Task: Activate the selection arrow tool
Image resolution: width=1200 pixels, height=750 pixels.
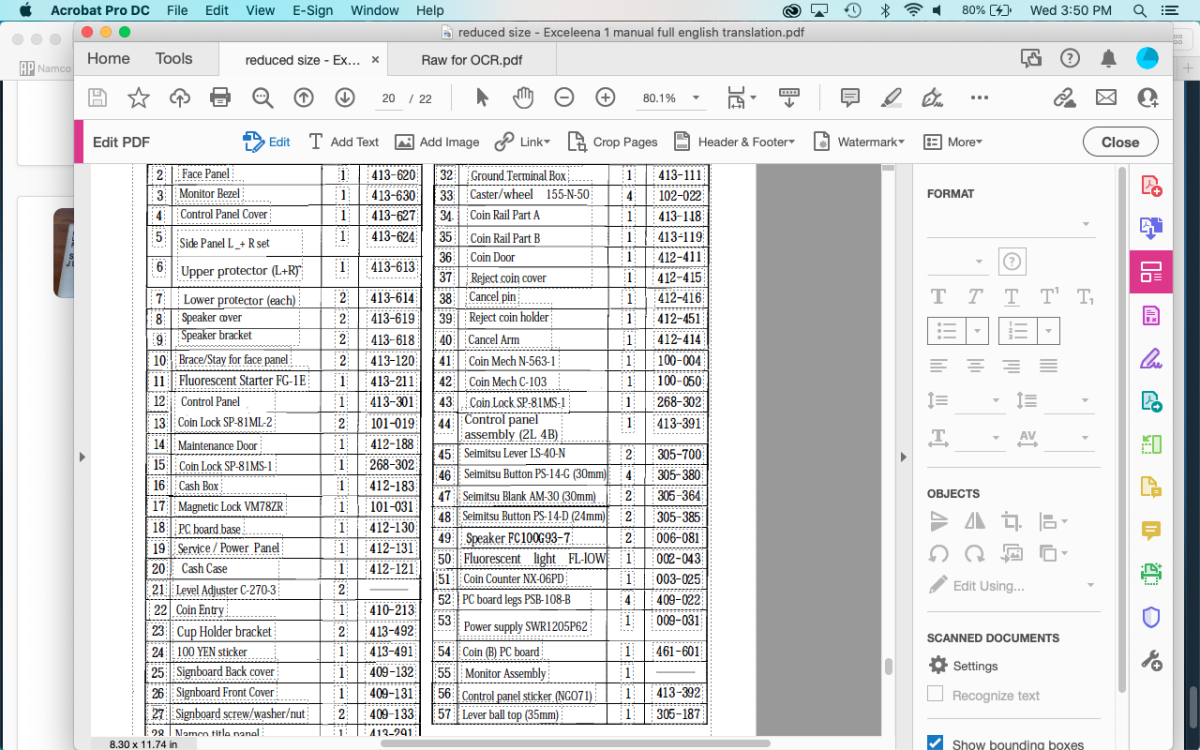Action: tap(482, 97)
